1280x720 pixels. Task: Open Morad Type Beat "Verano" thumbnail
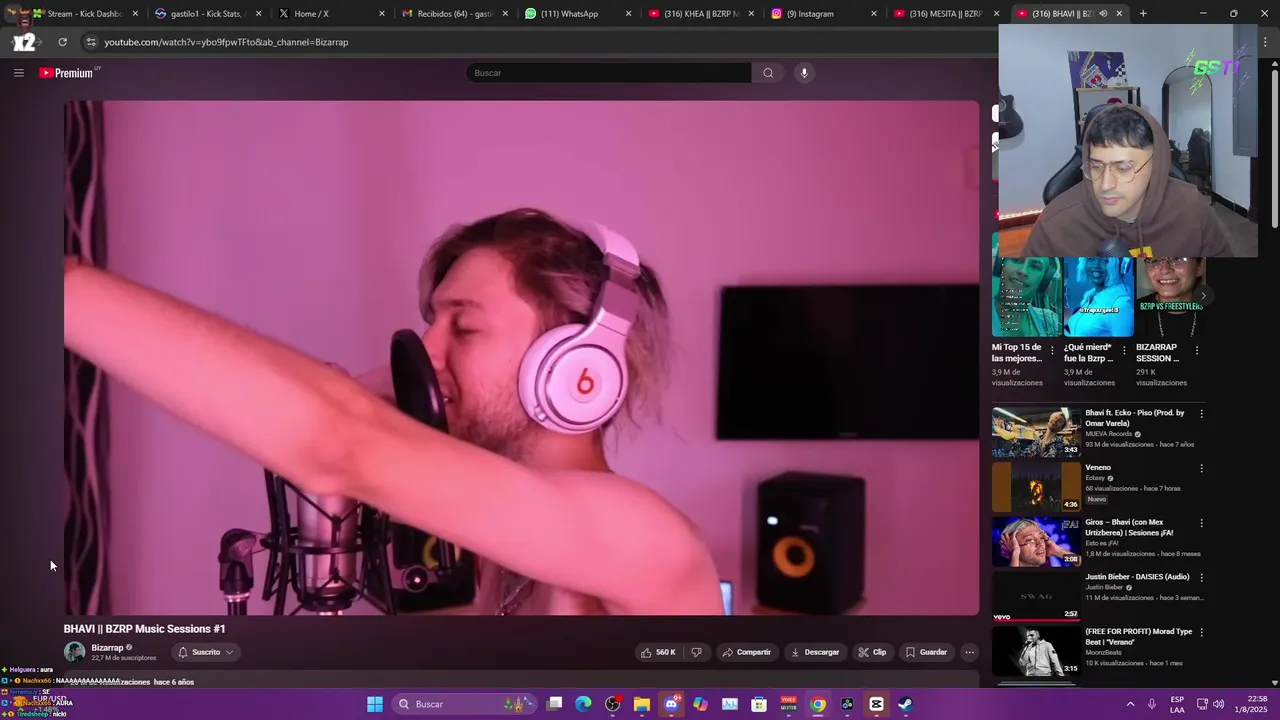point(1036,650)
